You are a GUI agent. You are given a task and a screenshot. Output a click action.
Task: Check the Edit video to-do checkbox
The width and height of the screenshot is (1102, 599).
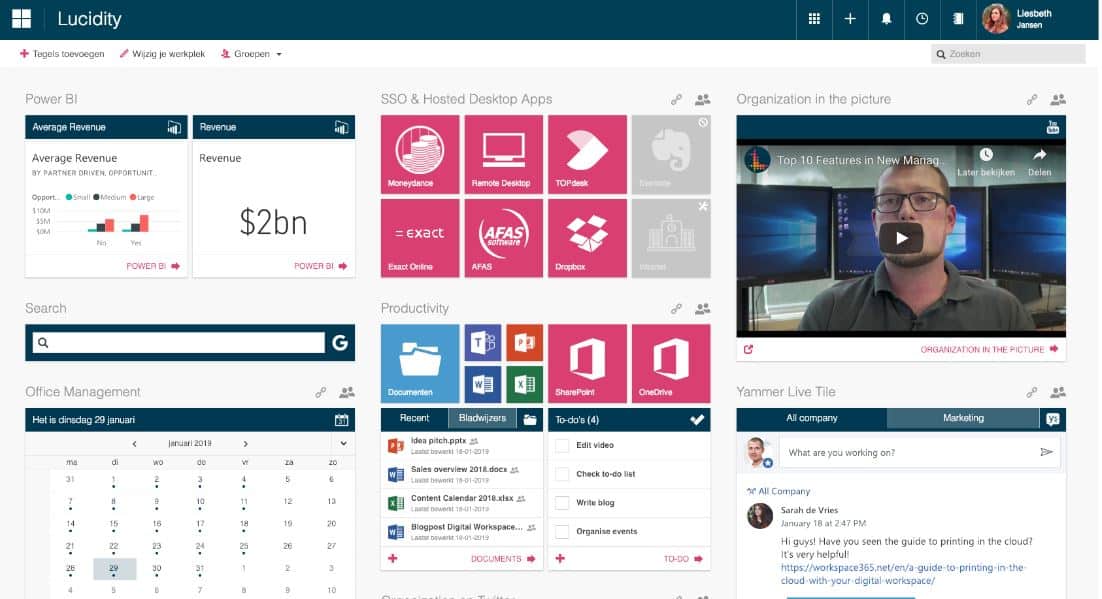[562, 445]
